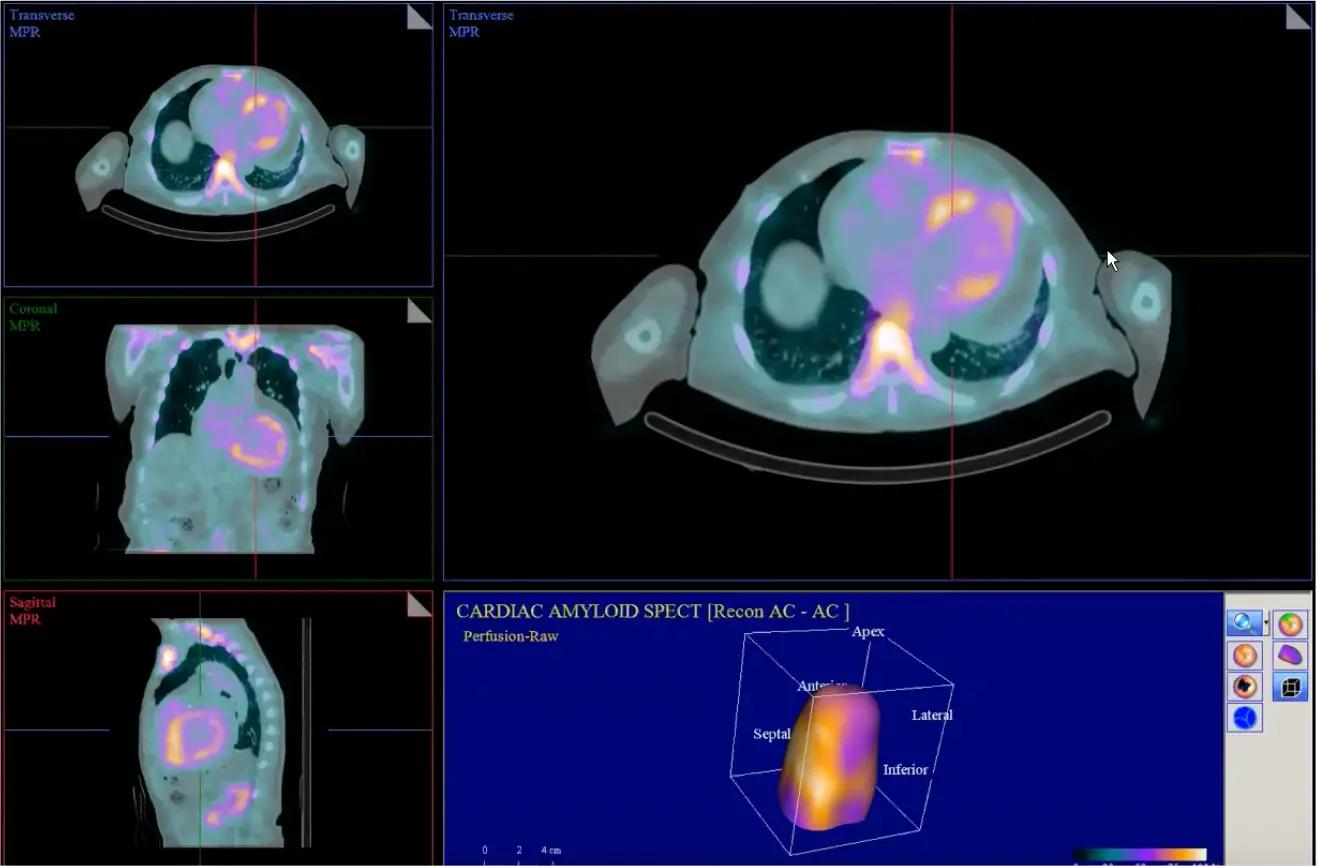
Task: Expand the top-left Transverse MPR corner triangle
Action: (x=419, y=17)
